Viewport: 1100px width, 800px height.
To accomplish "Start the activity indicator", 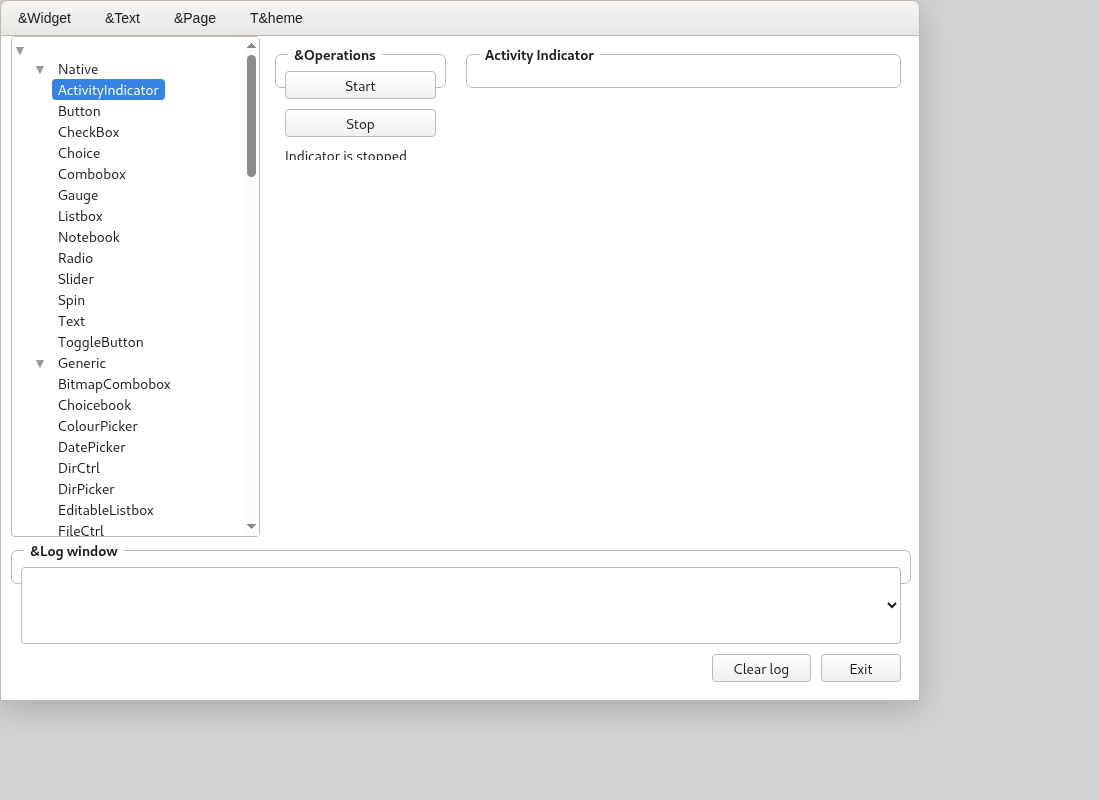I will [x=361, y=86].
